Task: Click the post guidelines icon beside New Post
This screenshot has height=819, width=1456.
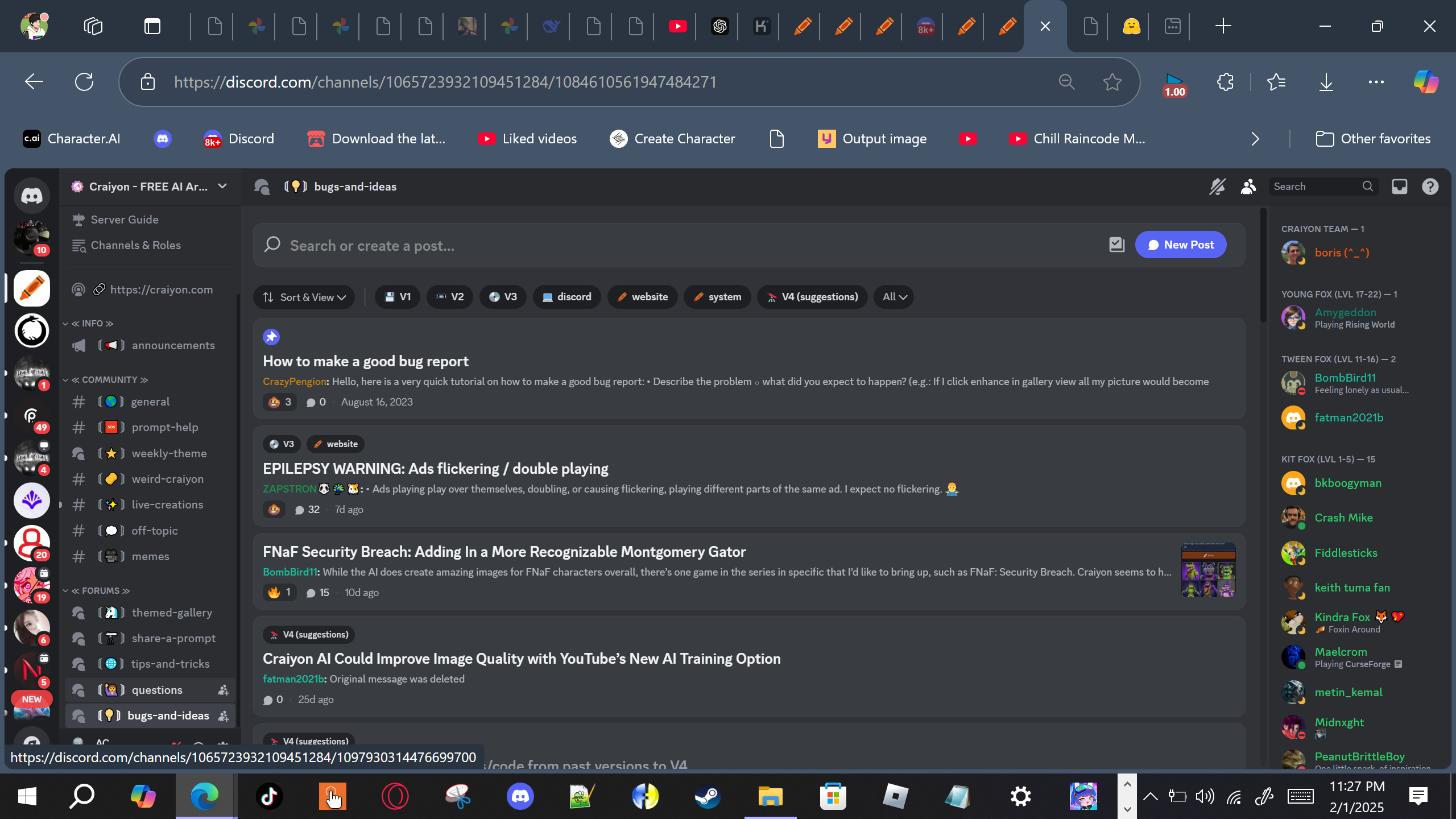Action: (1116, 245)
